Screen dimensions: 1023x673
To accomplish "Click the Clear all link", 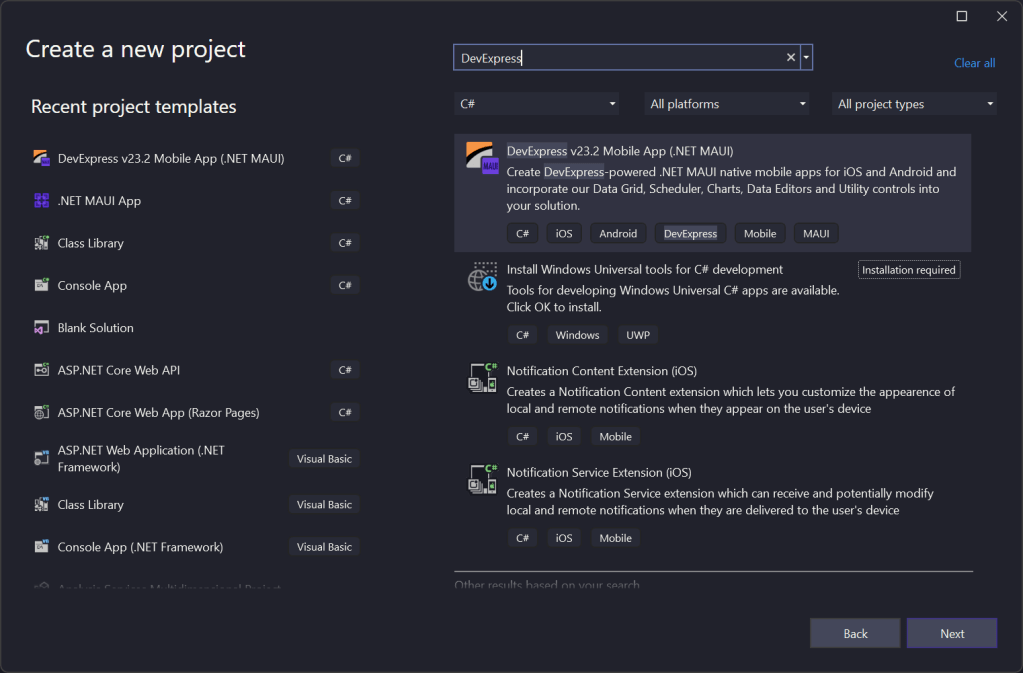I will pos(974,63).
